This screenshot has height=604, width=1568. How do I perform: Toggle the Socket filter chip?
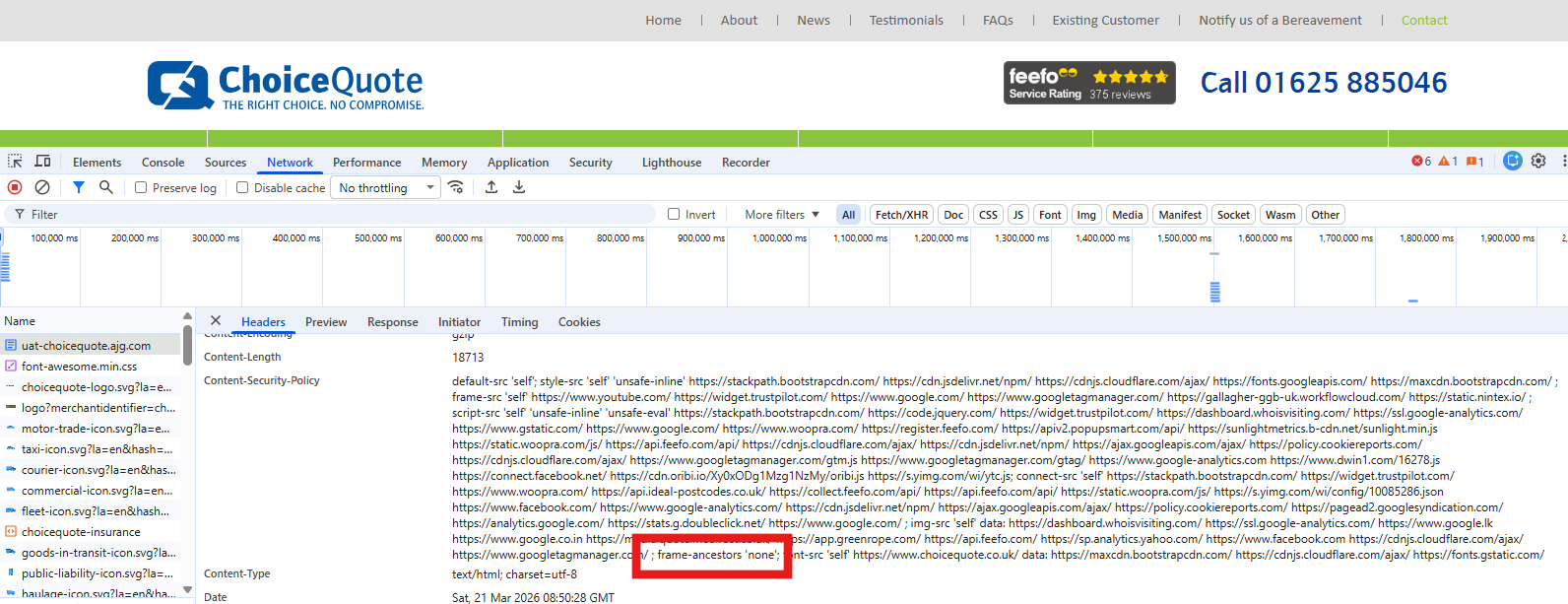1233,215
